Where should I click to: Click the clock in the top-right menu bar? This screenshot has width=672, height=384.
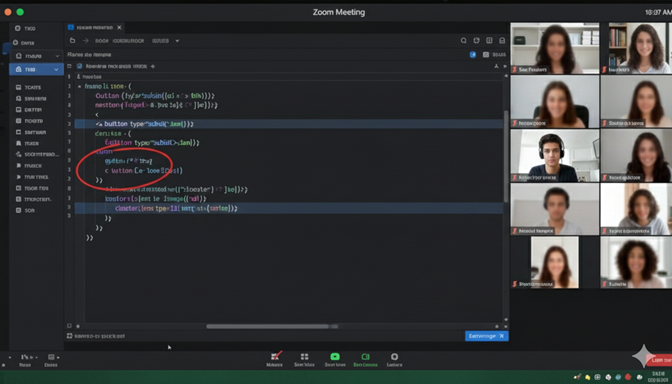658,13
